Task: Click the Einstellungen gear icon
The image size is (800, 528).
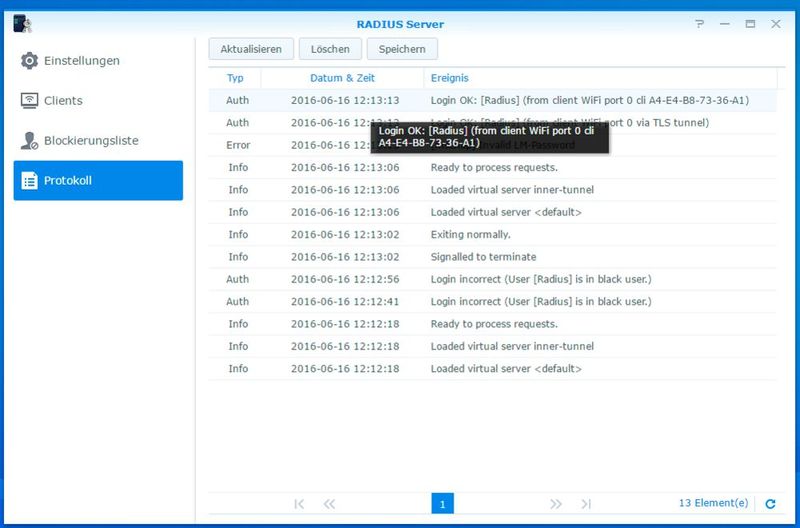Action: click(29, 61)
